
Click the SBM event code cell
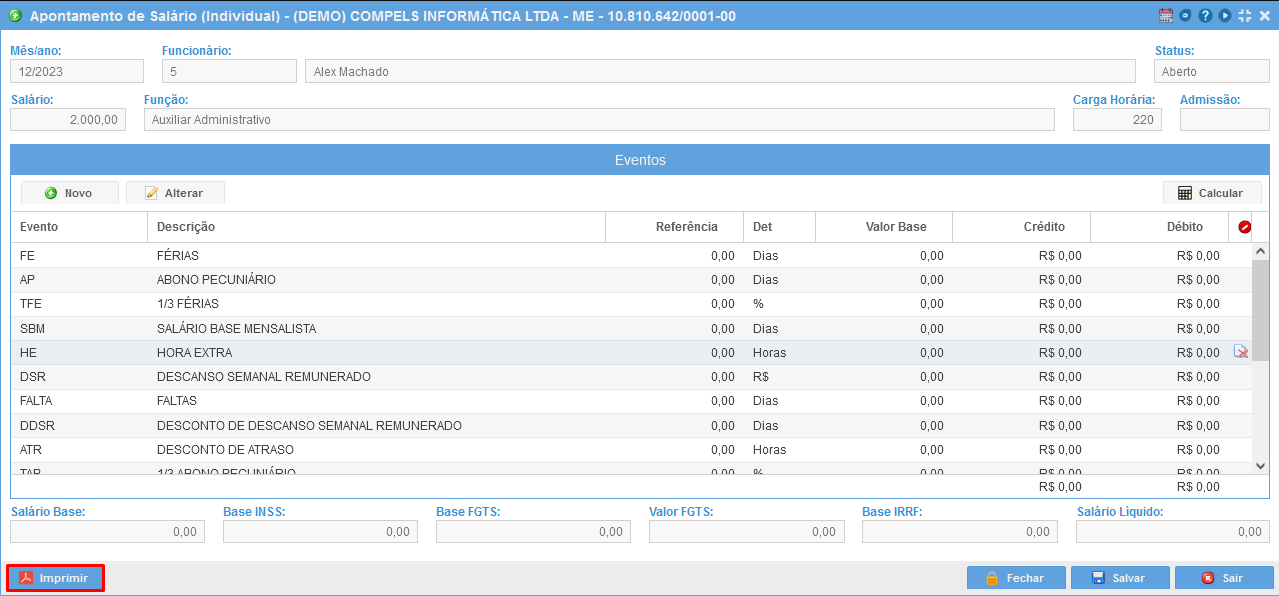click(79, 328)
